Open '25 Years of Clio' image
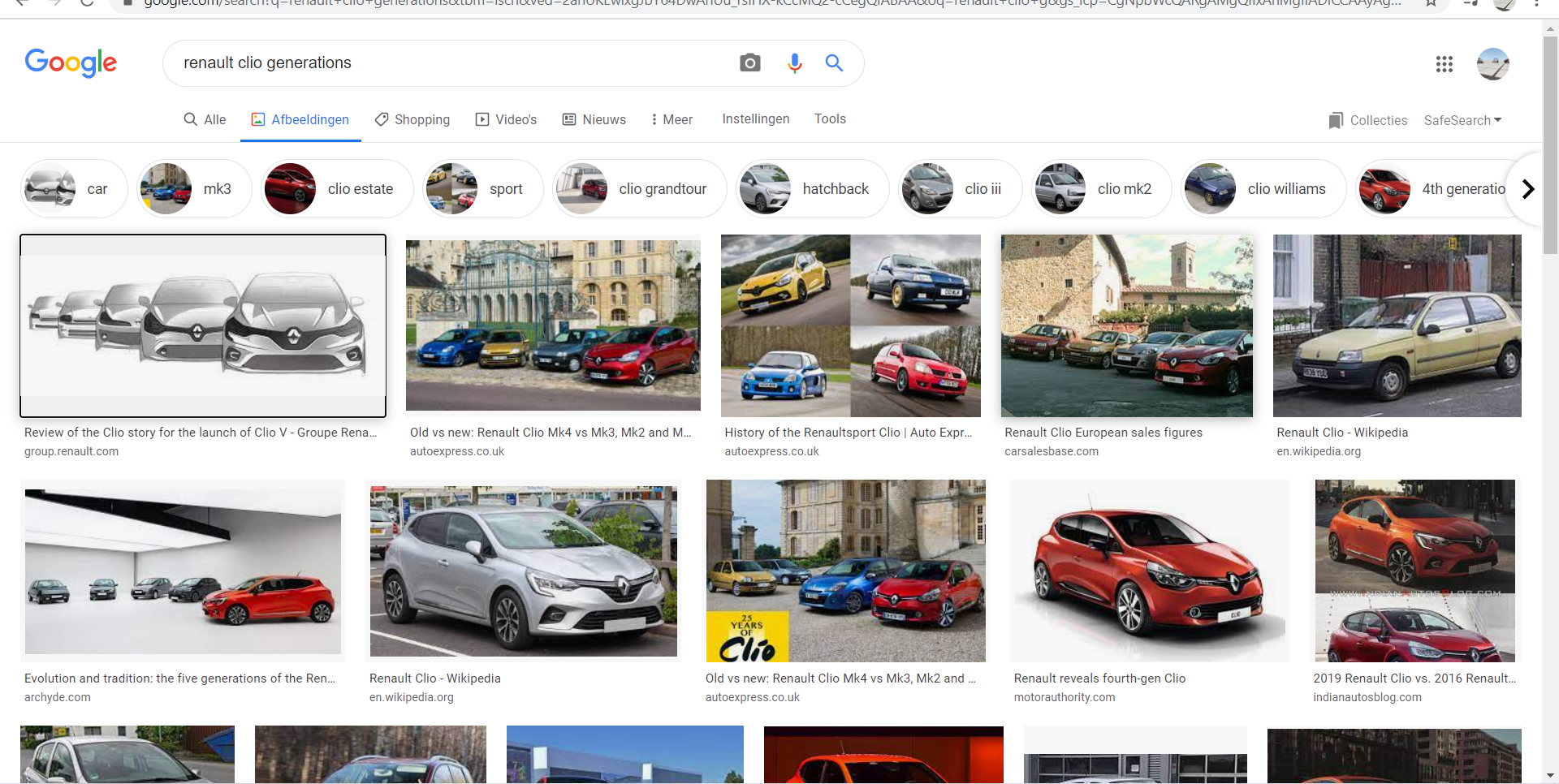Screen dimensions: 1559x784 click(845, 571)
